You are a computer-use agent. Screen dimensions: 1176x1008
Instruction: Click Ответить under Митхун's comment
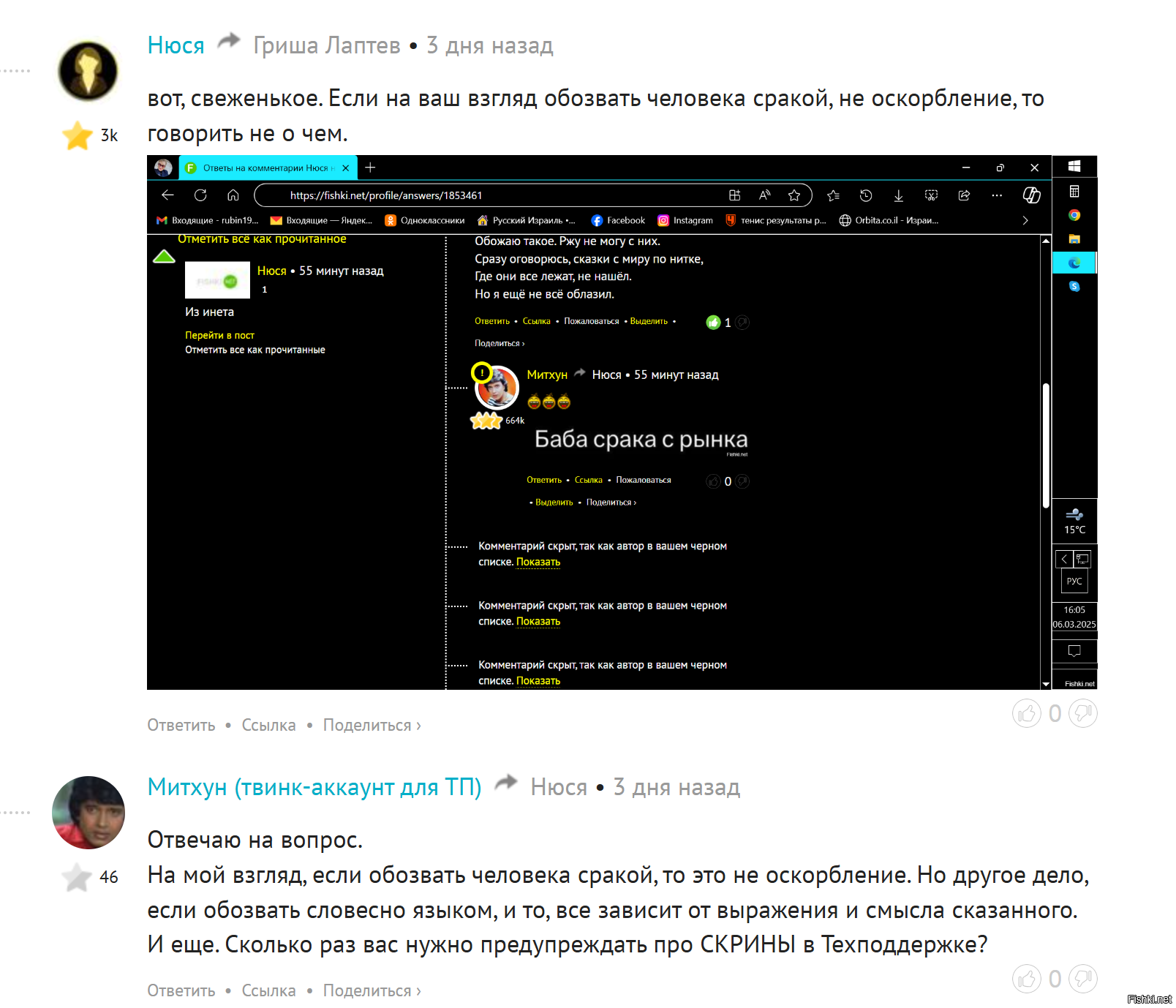pyautogui.click(x=181, y=990)
